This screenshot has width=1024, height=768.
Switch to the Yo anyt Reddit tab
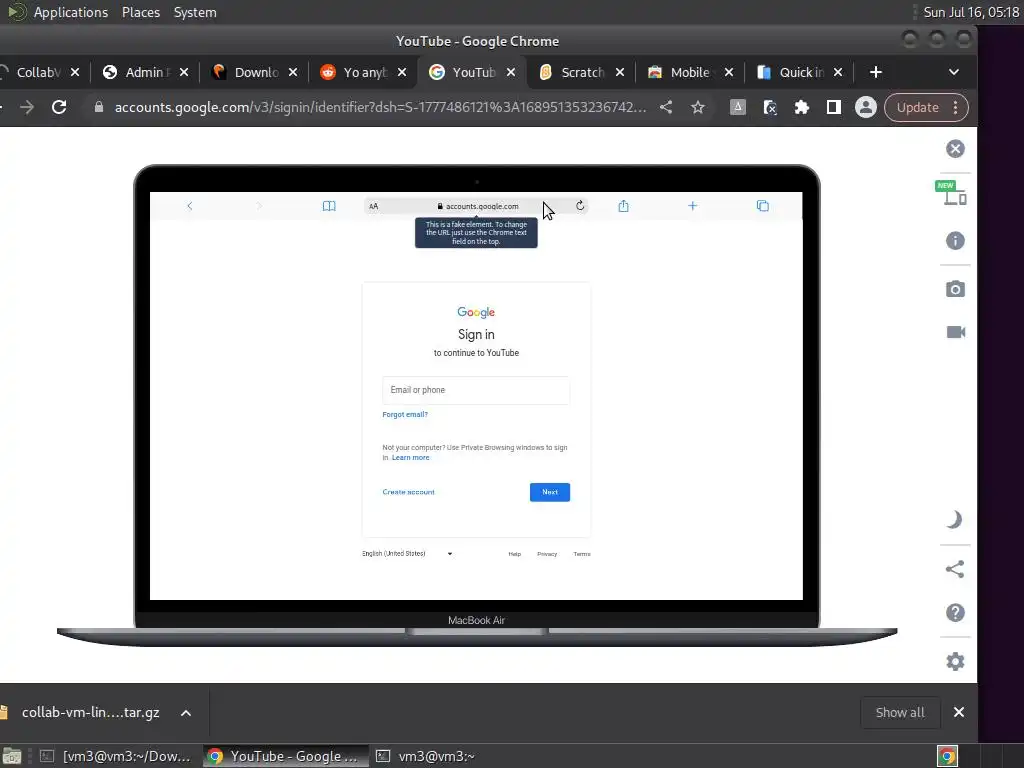coord(364,72)
